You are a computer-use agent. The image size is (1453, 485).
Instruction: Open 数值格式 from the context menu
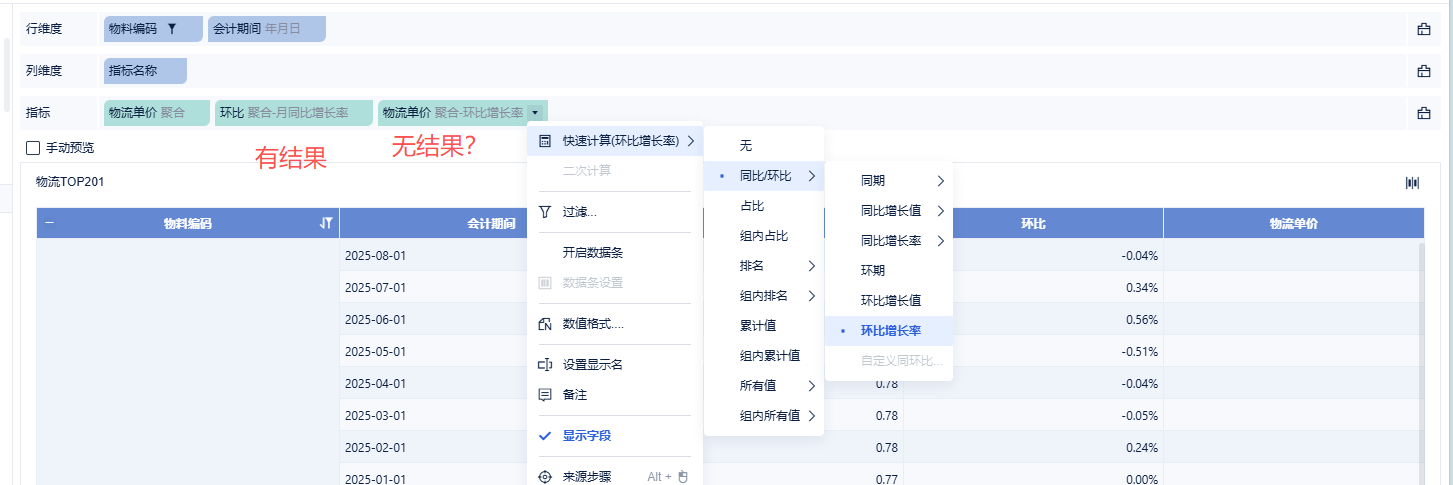point(592,324)
